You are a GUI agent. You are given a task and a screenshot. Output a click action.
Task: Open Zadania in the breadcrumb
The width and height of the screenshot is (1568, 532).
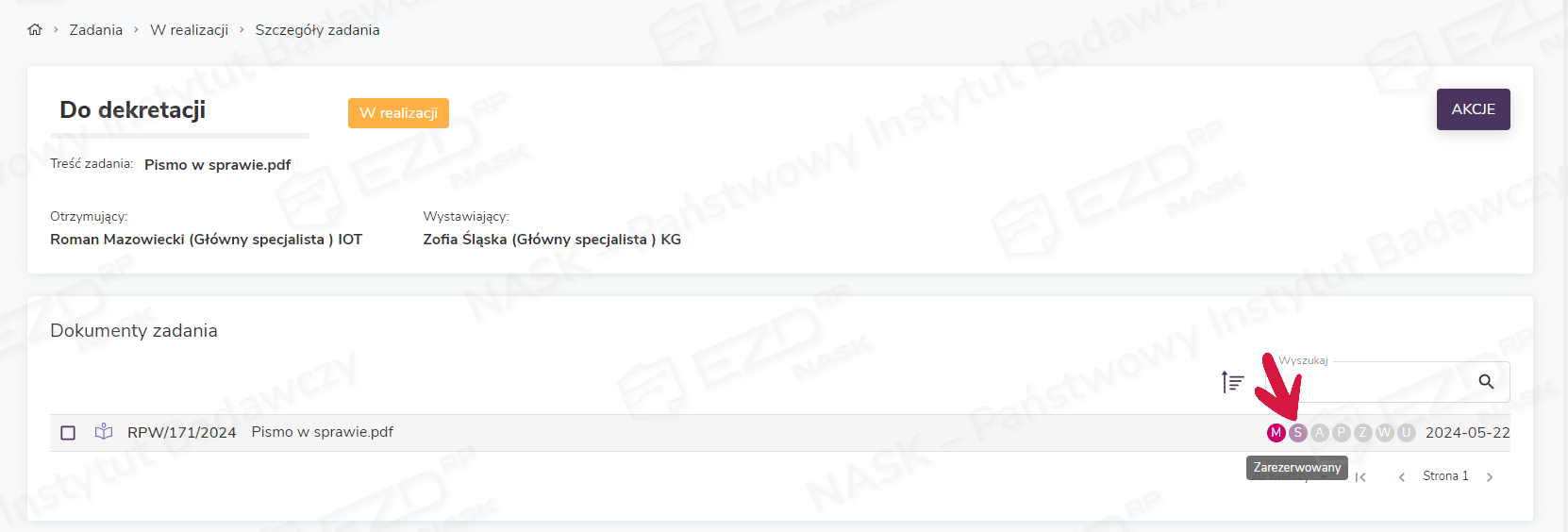(x=96, y=30)
